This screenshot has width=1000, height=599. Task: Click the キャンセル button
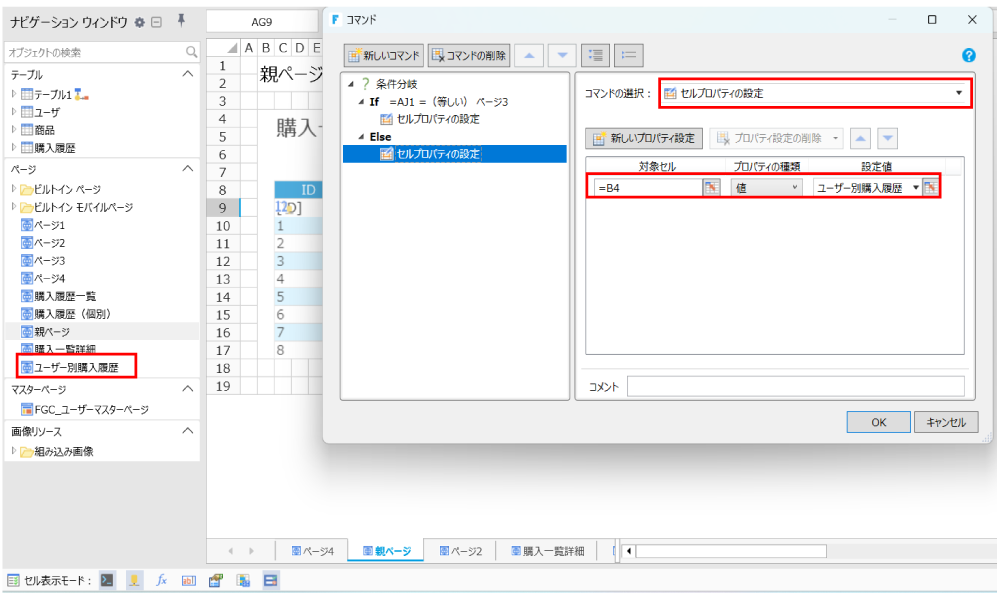click(x=946, y=422)
